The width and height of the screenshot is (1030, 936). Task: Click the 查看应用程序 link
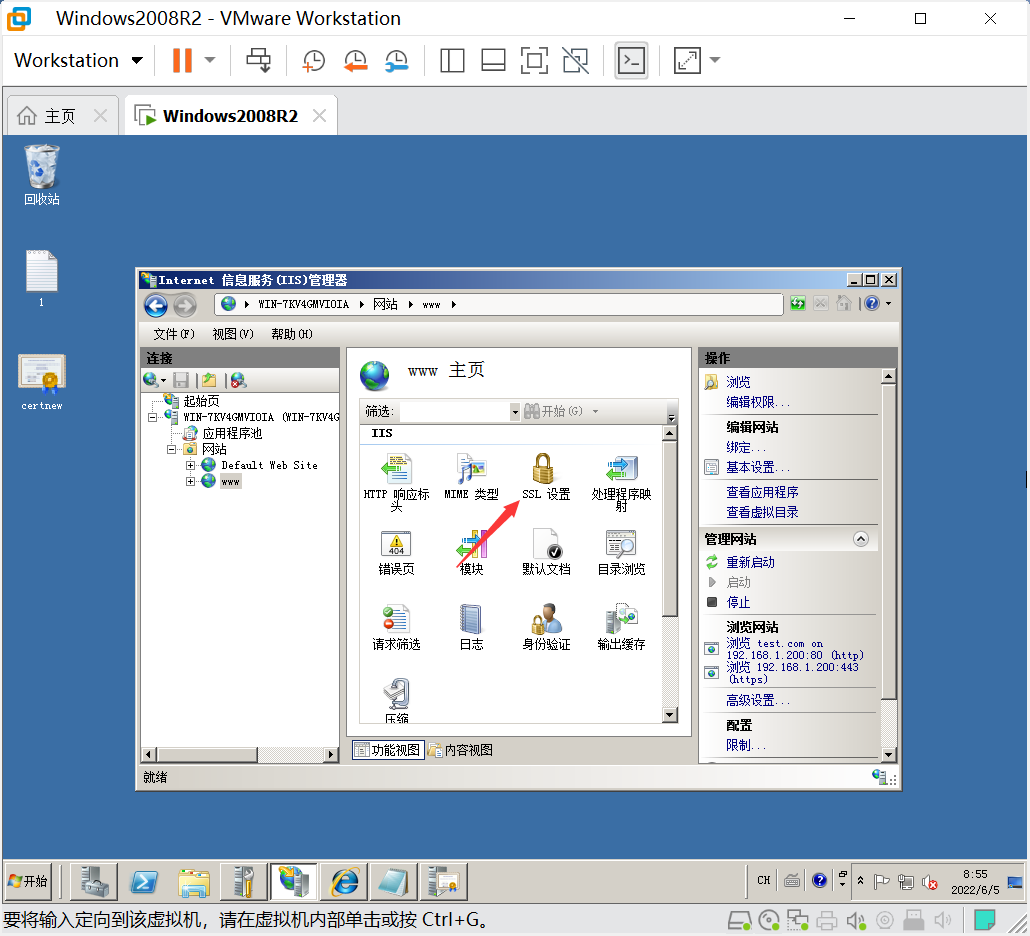point(762,492)
